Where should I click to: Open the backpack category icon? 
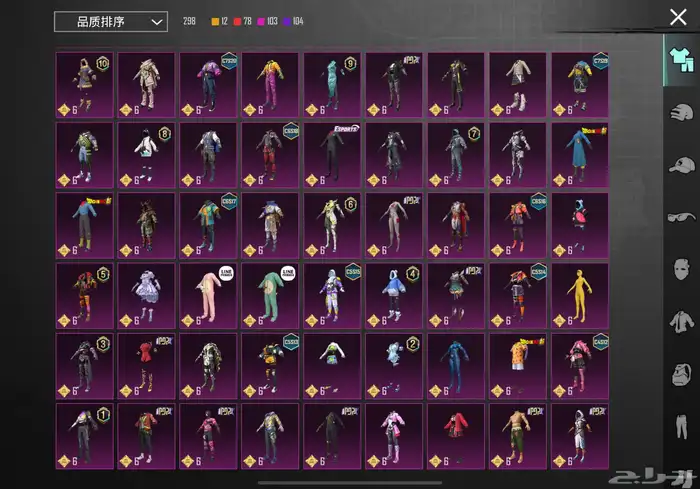pyautogui.click(x=680, y=374)
